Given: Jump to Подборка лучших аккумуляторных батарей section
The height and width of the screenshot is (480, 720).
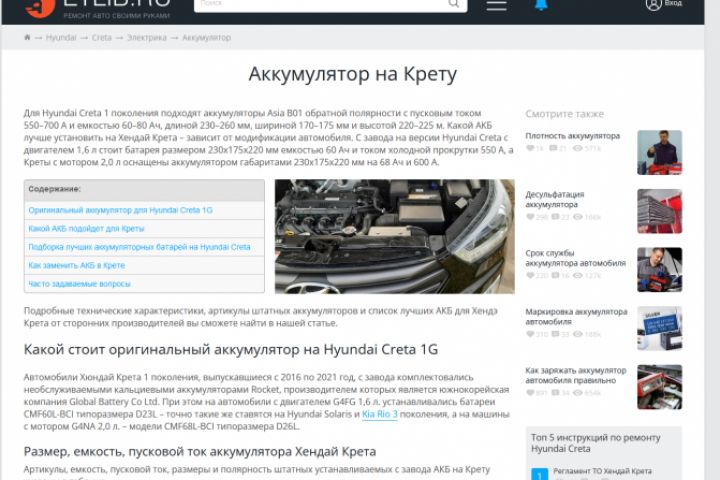Looking at the screenshot, I should [x=140, y=247].
